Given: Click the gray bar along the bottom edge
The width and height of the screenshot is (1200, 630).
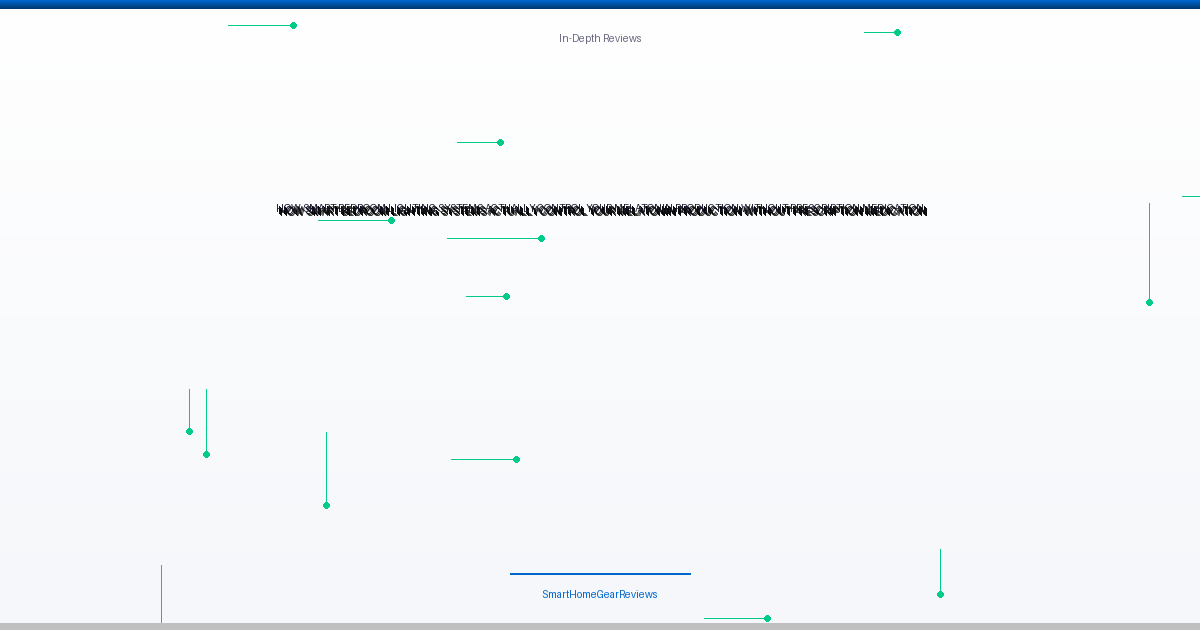Looking at the screenshot, I should tap(600, 626).
